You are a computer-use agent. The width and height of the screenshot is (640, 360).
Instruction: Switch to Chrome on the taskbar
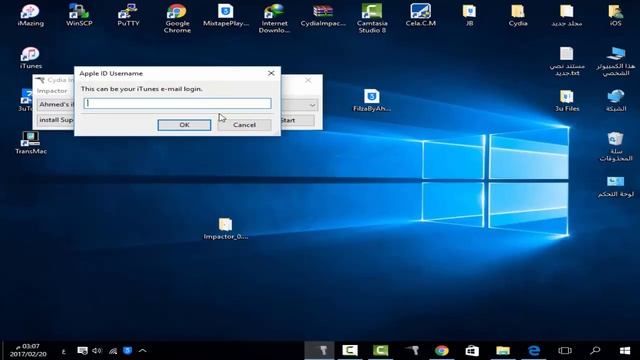tap(442, 351)
